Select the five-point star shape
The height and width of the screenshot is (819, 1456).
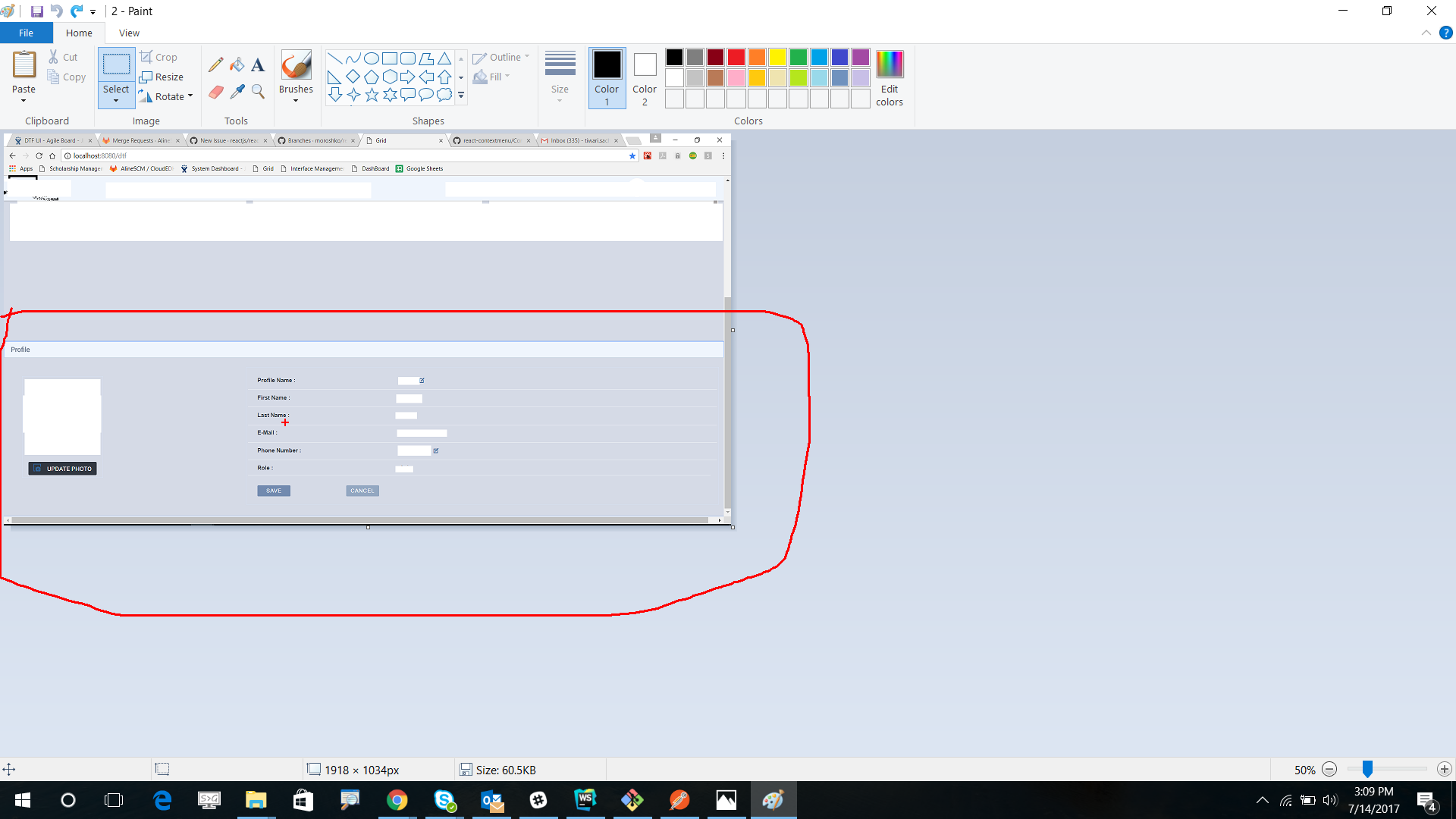pyautogui.click(x=372, y=95)
